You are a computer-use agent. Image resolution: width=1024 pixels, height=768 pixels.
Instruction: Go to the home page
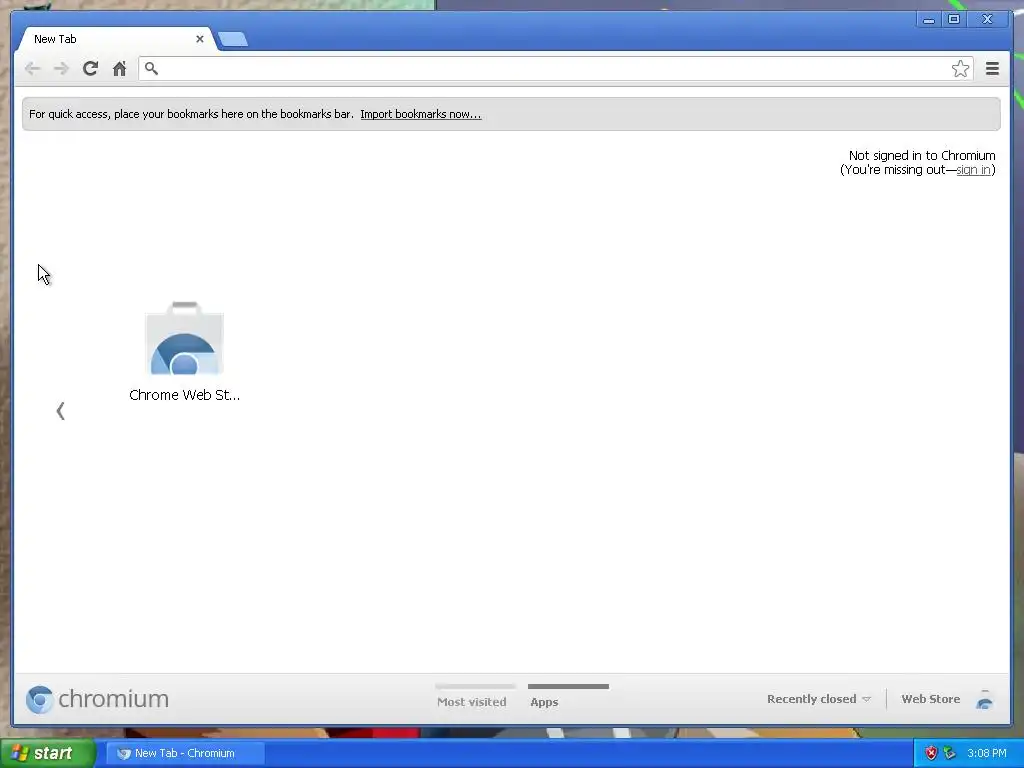coord(119,69)
